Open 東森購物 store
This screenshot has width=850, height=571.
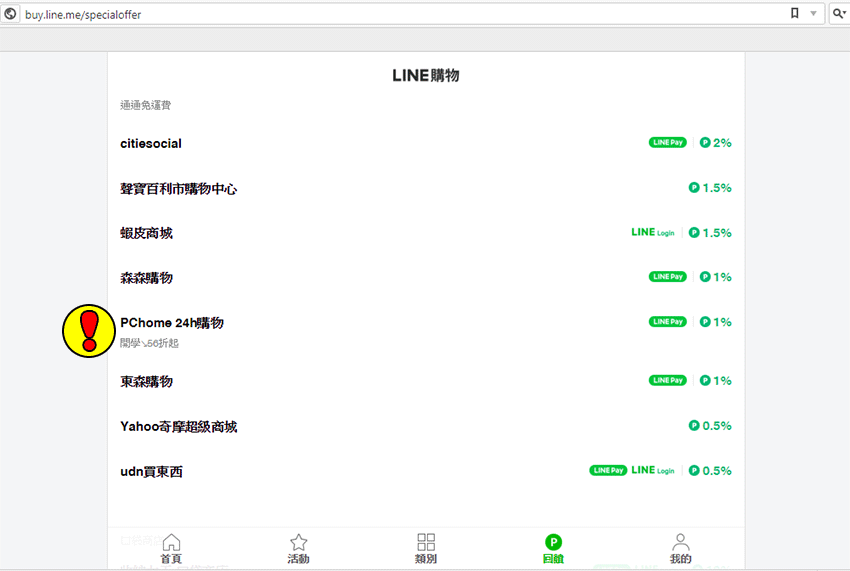point(426,381)
